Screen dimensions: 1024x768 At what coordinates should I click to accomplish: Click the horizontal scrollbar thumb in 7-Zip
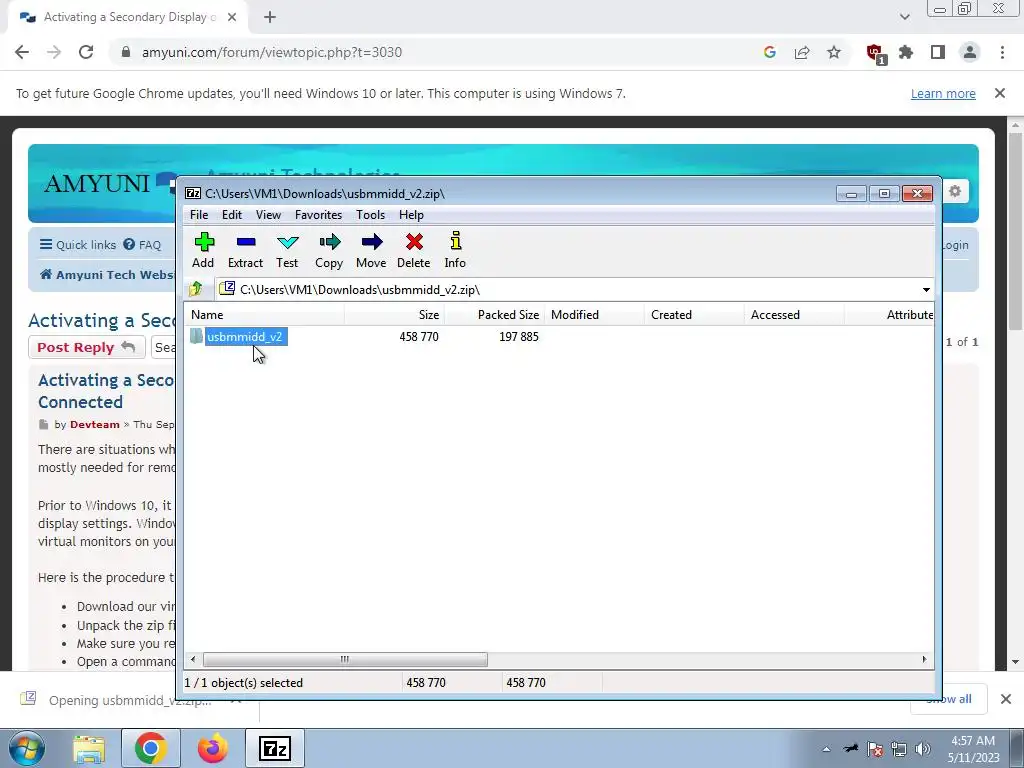tap(345, 660)
